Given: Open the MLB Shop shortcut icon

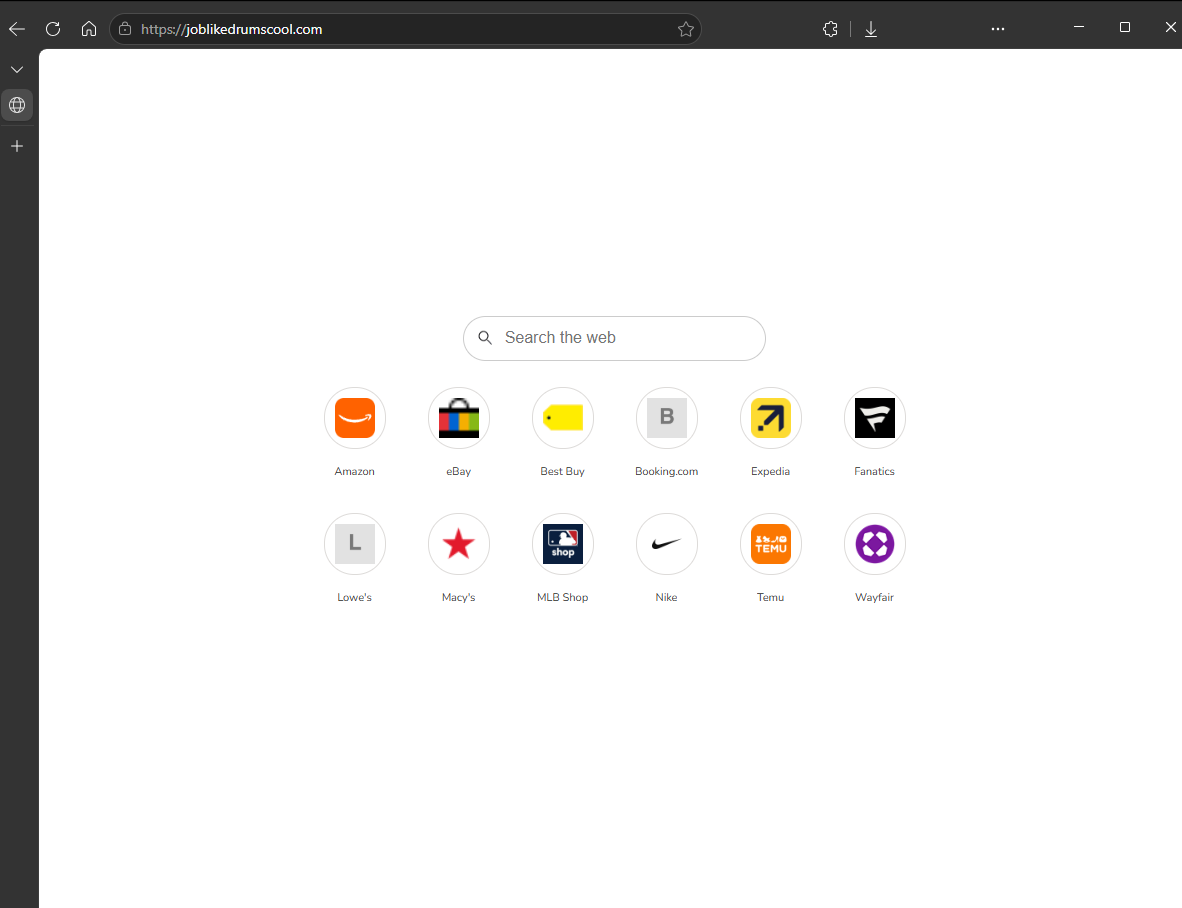Looking at the screenshot, I should click(x=563, y=544).
